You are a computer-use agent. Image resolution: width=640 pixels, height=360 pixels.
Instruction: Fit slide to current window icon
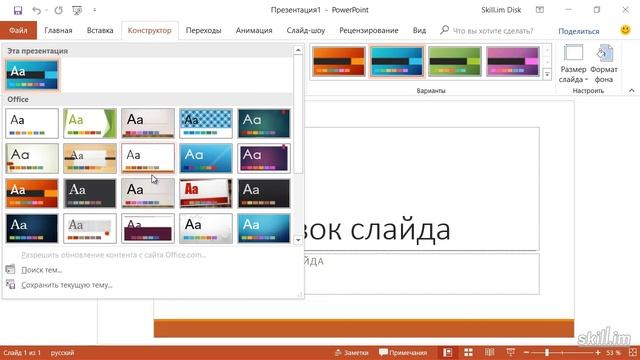click(x=633, y=353)
